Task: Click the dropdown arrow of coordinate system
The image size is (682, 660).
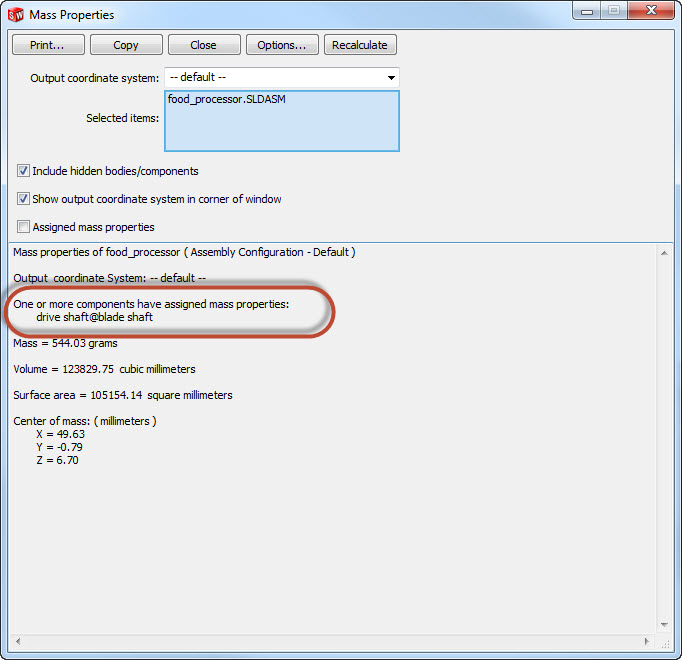Action: [x=389, y=78]
